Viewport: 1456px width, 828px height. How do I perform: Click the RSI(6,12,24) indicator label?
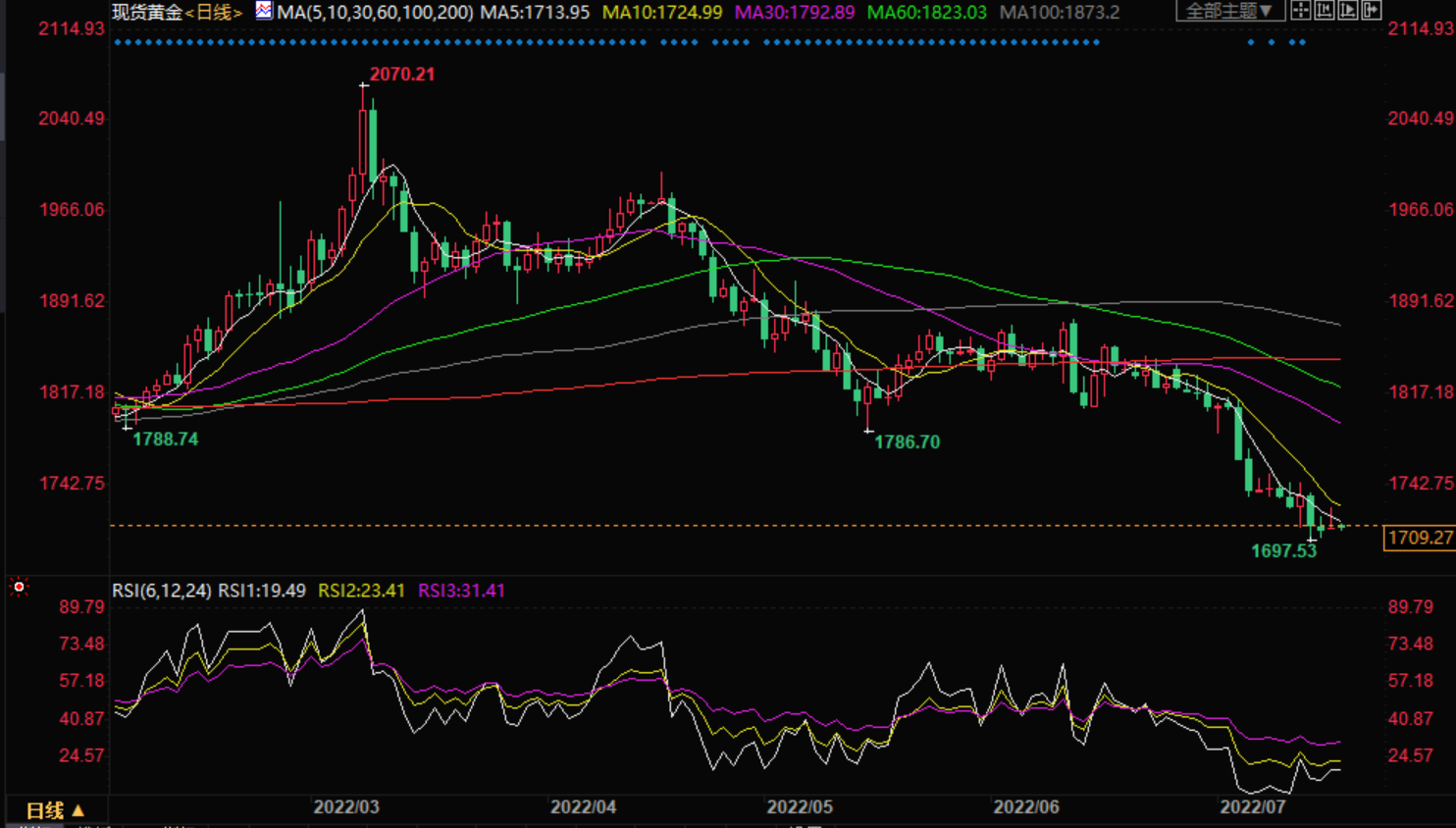161,591
